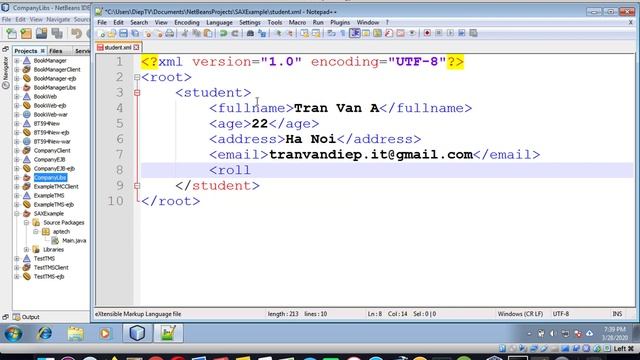
Task: Open the Settings menu
Action: pos(250,22)
